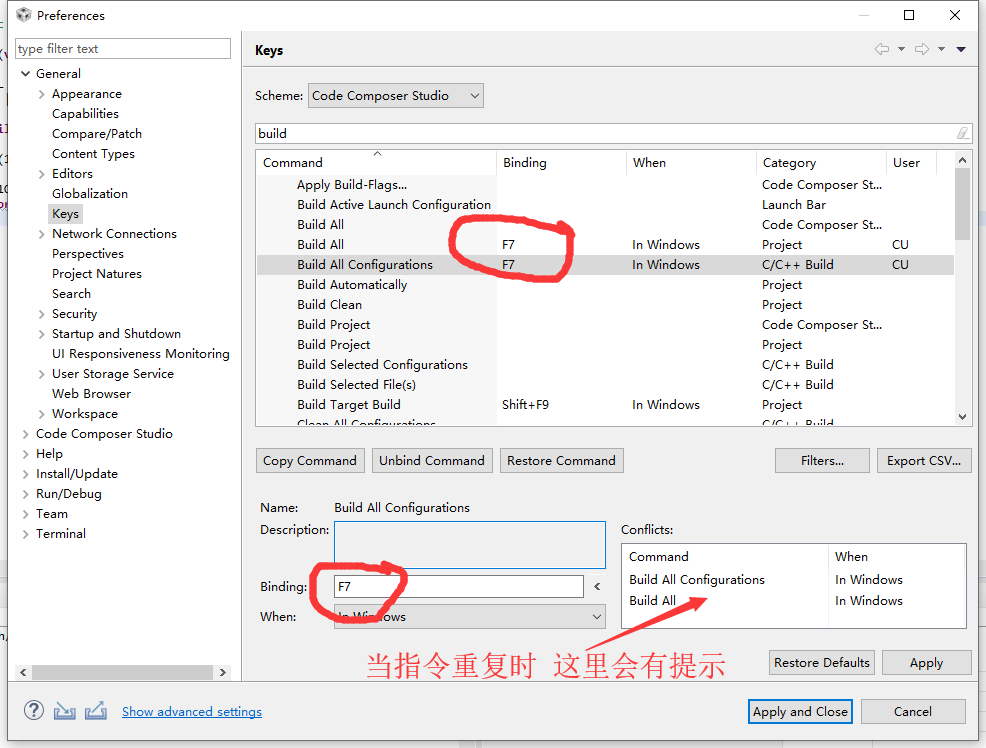
Task: Open the help question mark icon
Action: [x=34, y=711]
